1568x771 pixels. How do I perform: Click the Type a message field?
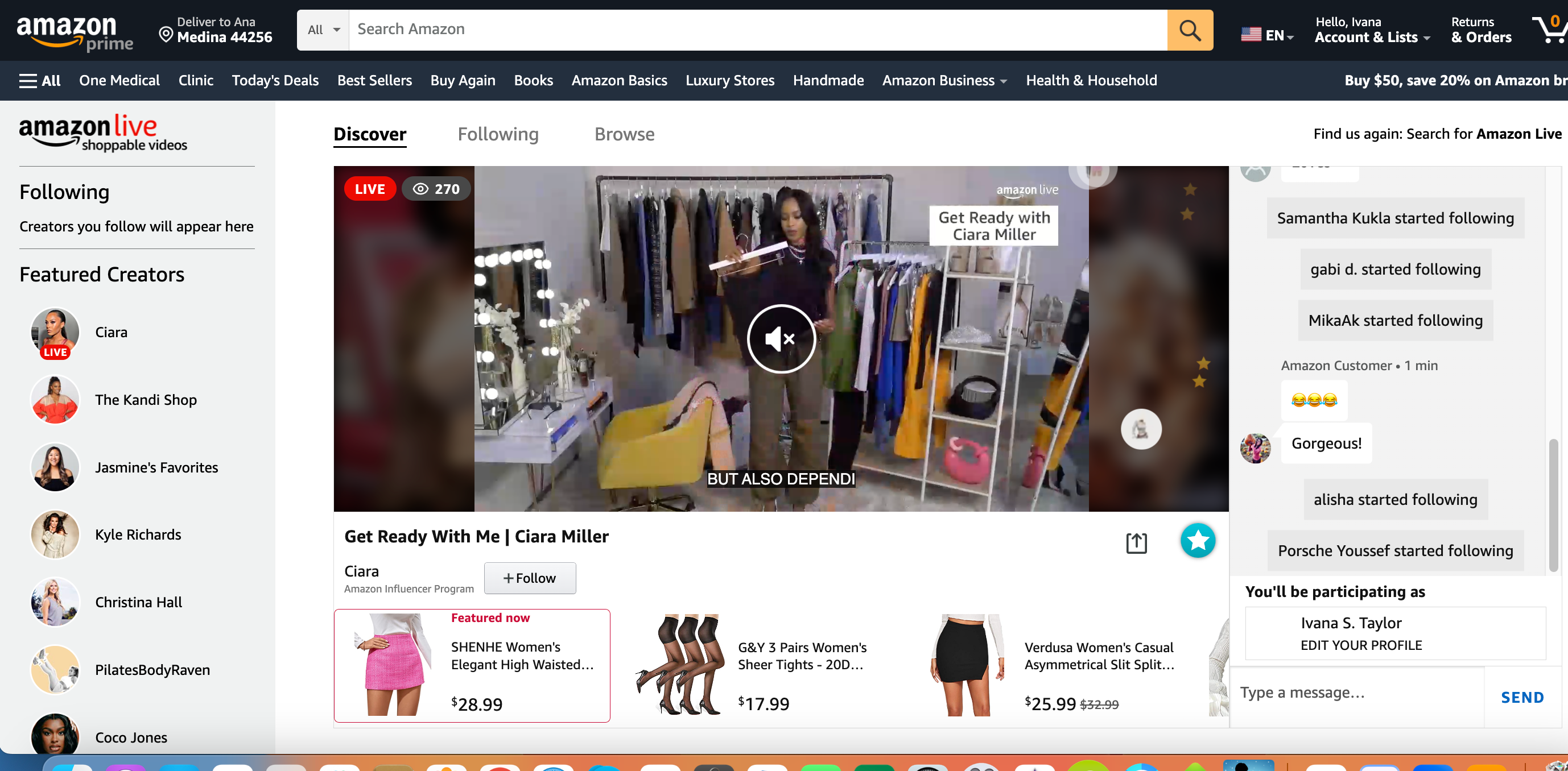1357,693
